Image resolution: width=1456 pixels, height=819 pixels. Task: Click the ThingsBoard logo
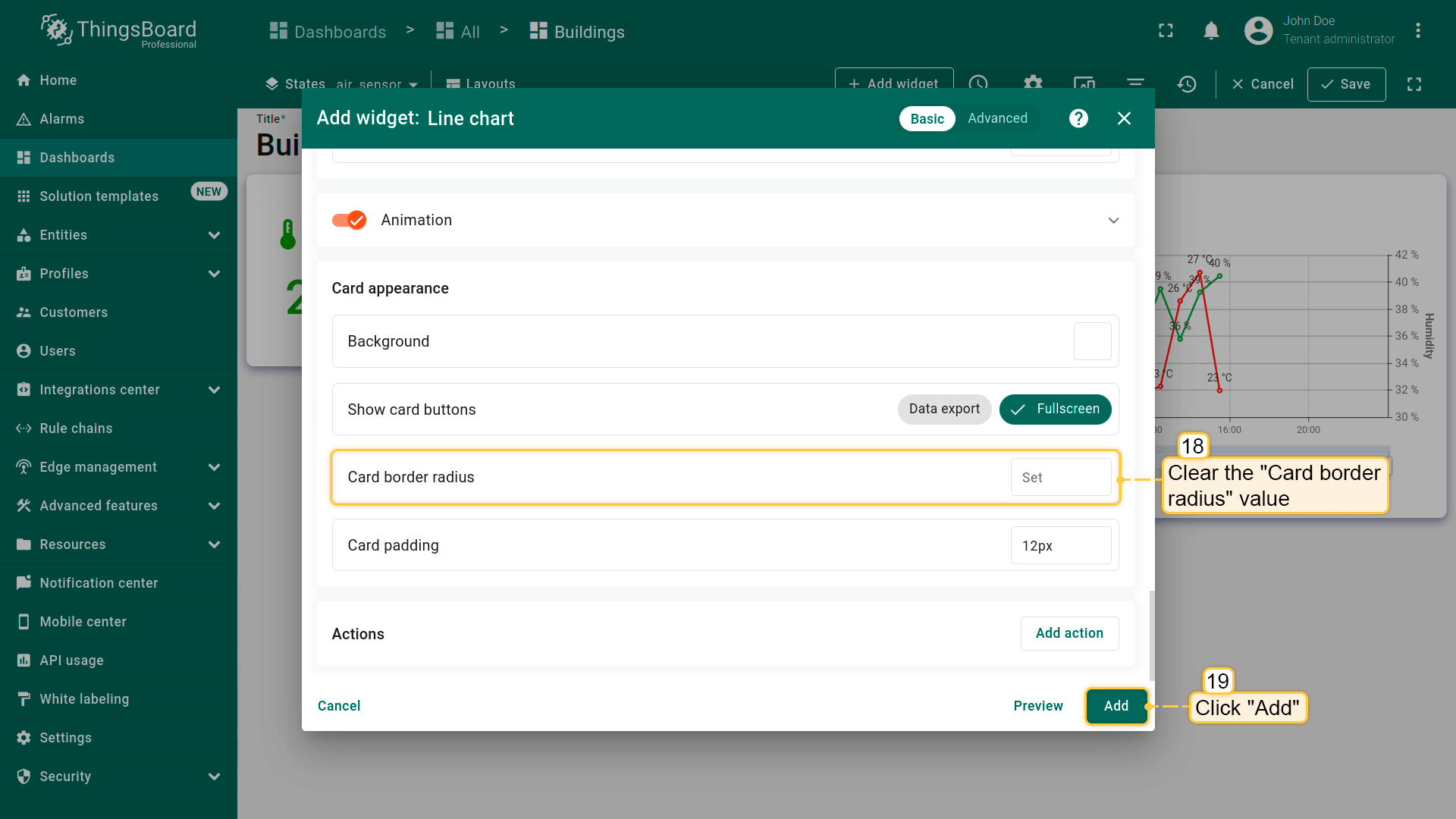tap(119, 31)
